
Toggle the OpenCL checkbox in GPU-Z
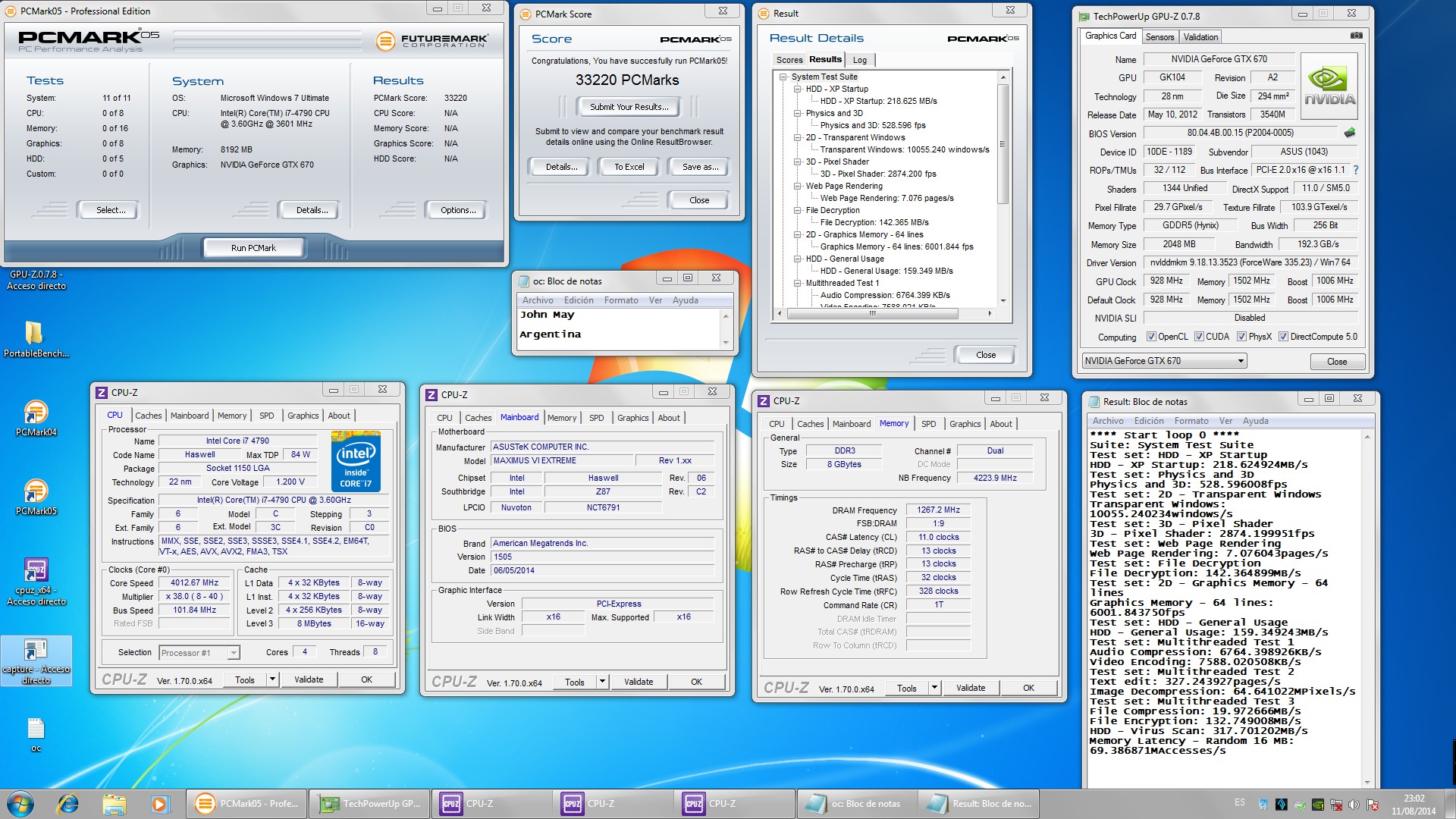(x=1151, y=337)
